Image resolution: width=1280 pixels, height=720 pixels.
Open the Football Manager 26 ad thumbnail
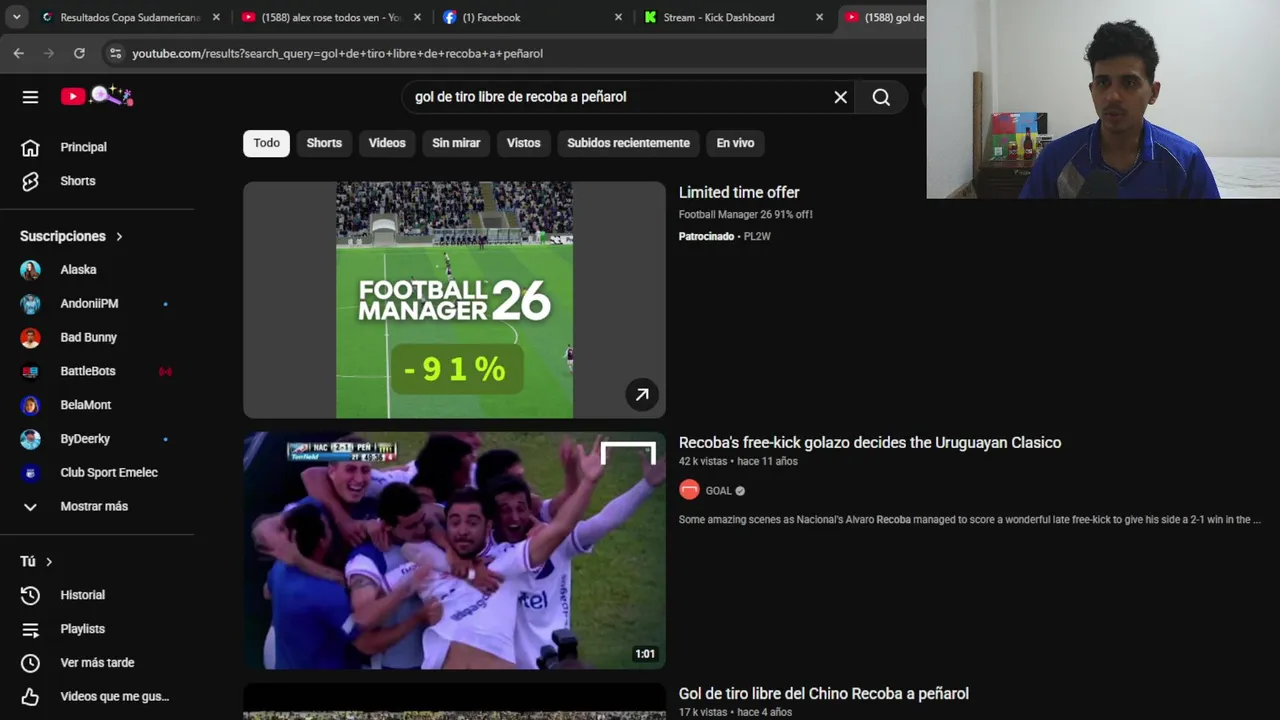point(454,300)
